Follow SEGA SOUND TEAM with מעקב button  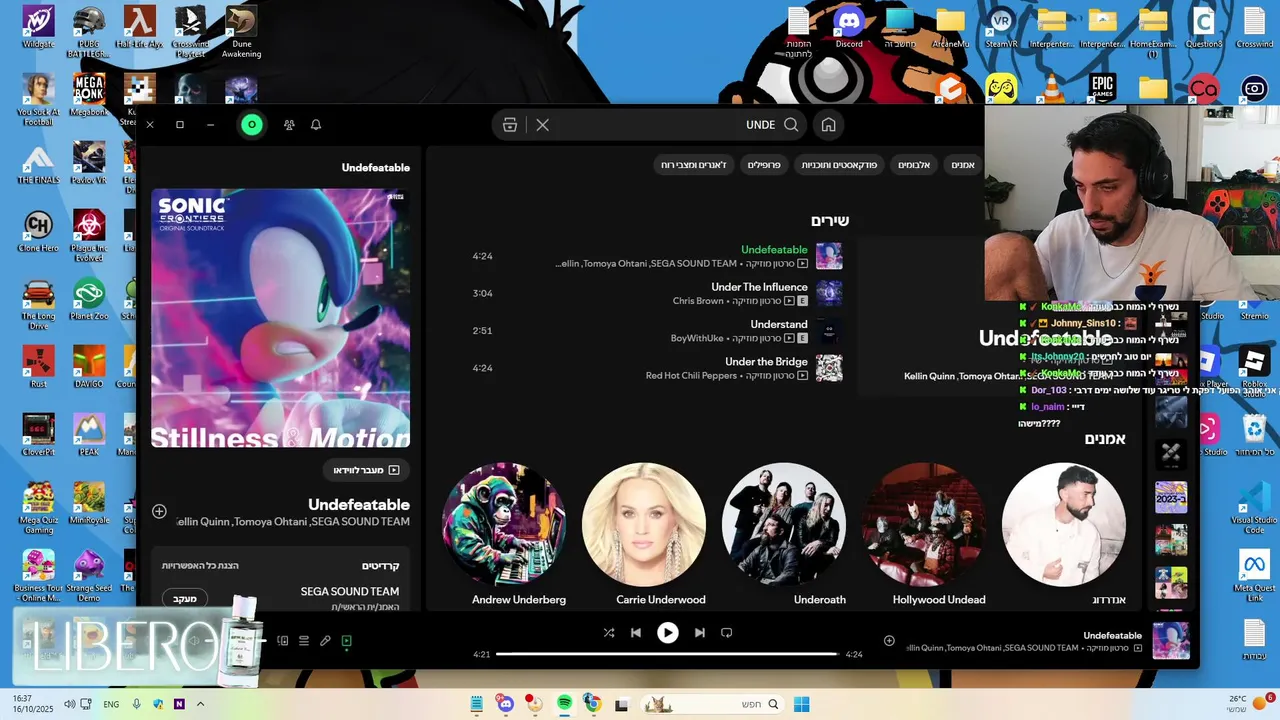tap(185, 598)
